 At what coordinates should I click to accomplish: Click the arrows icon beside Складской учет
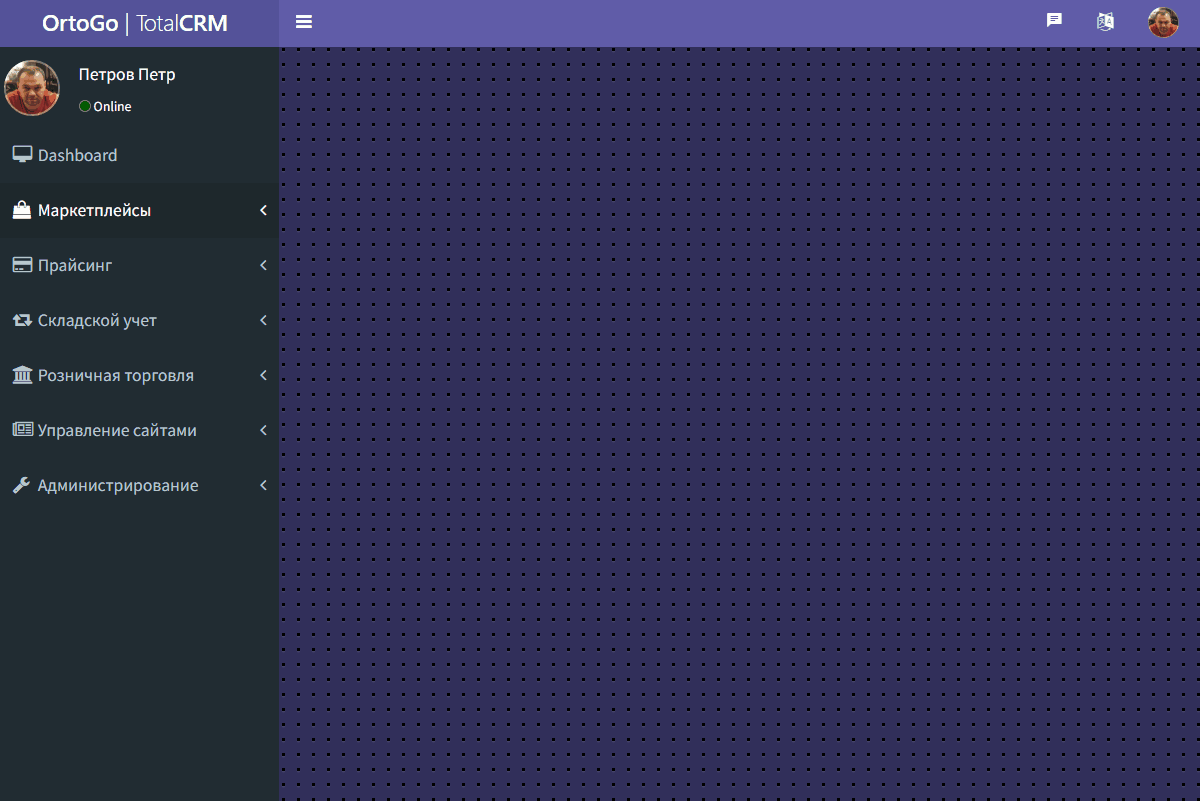(x=22, y=321)
